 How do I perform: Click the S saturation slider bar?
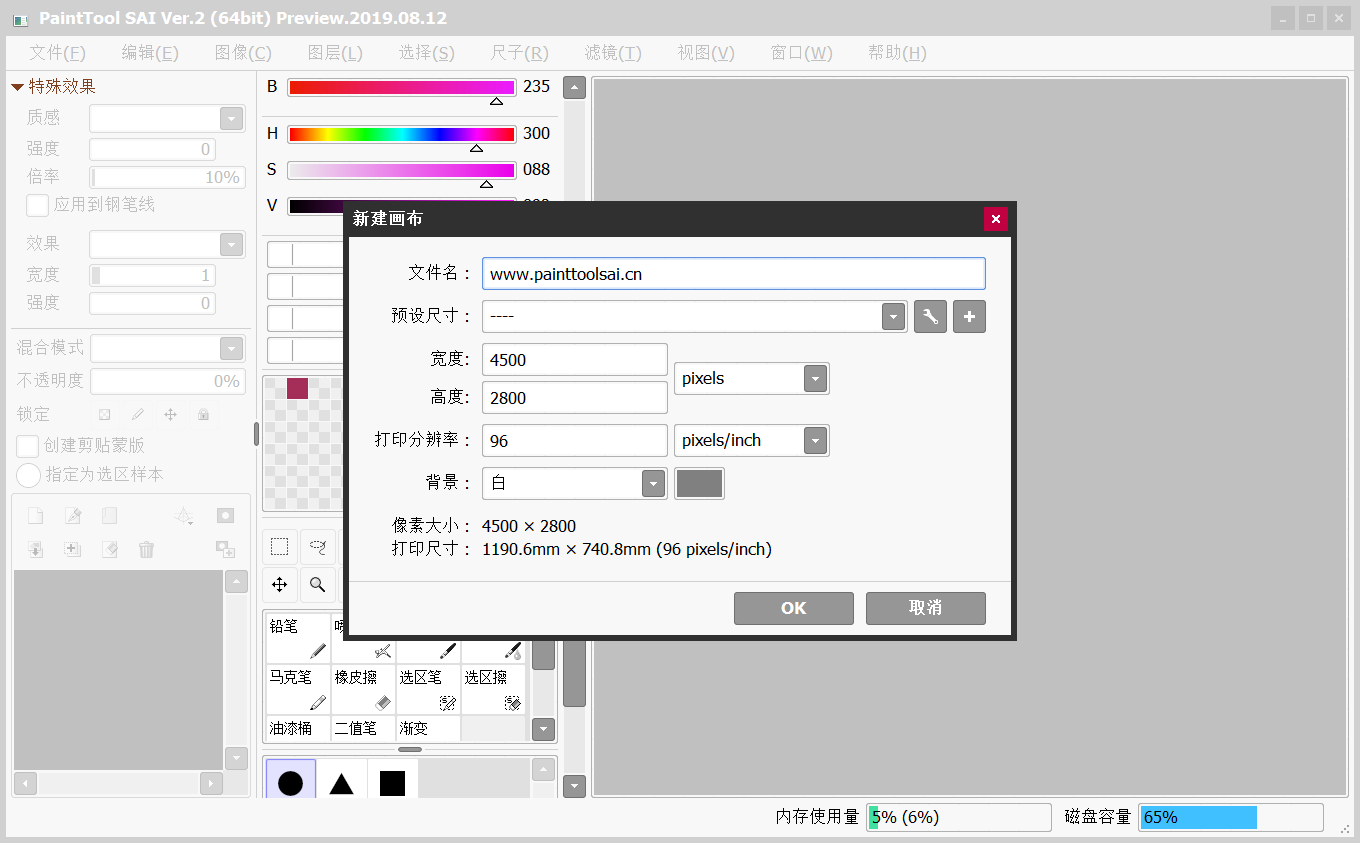tap(401, 170)
